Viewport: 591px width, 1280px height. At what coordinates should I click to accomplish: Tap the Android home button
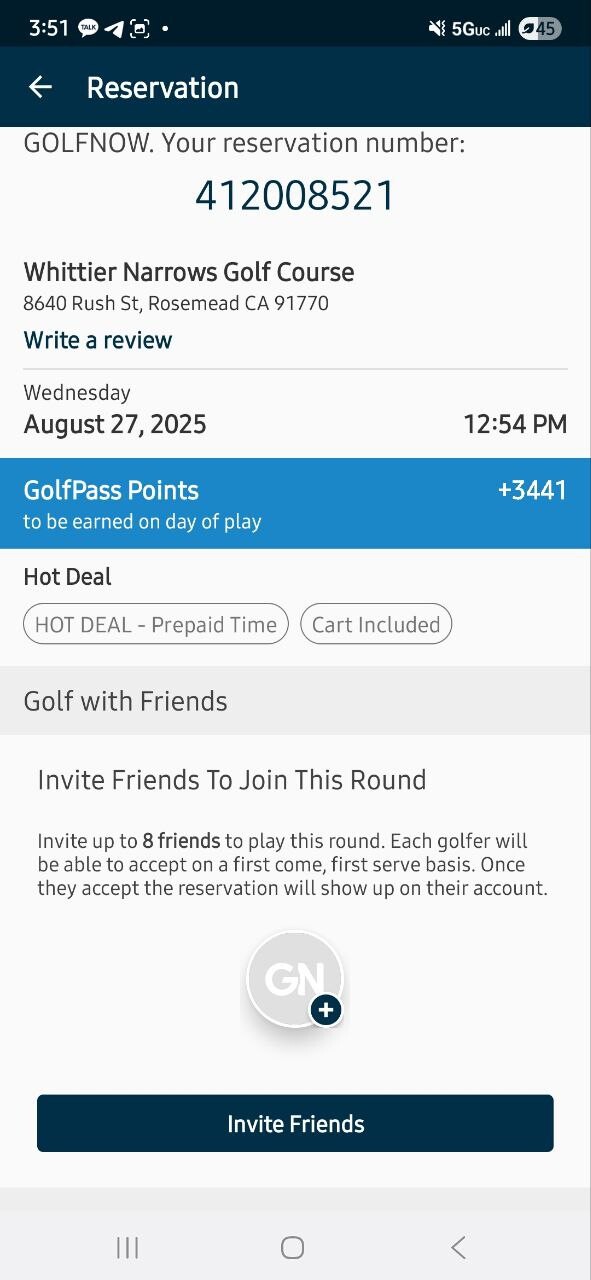[292, 1247]
